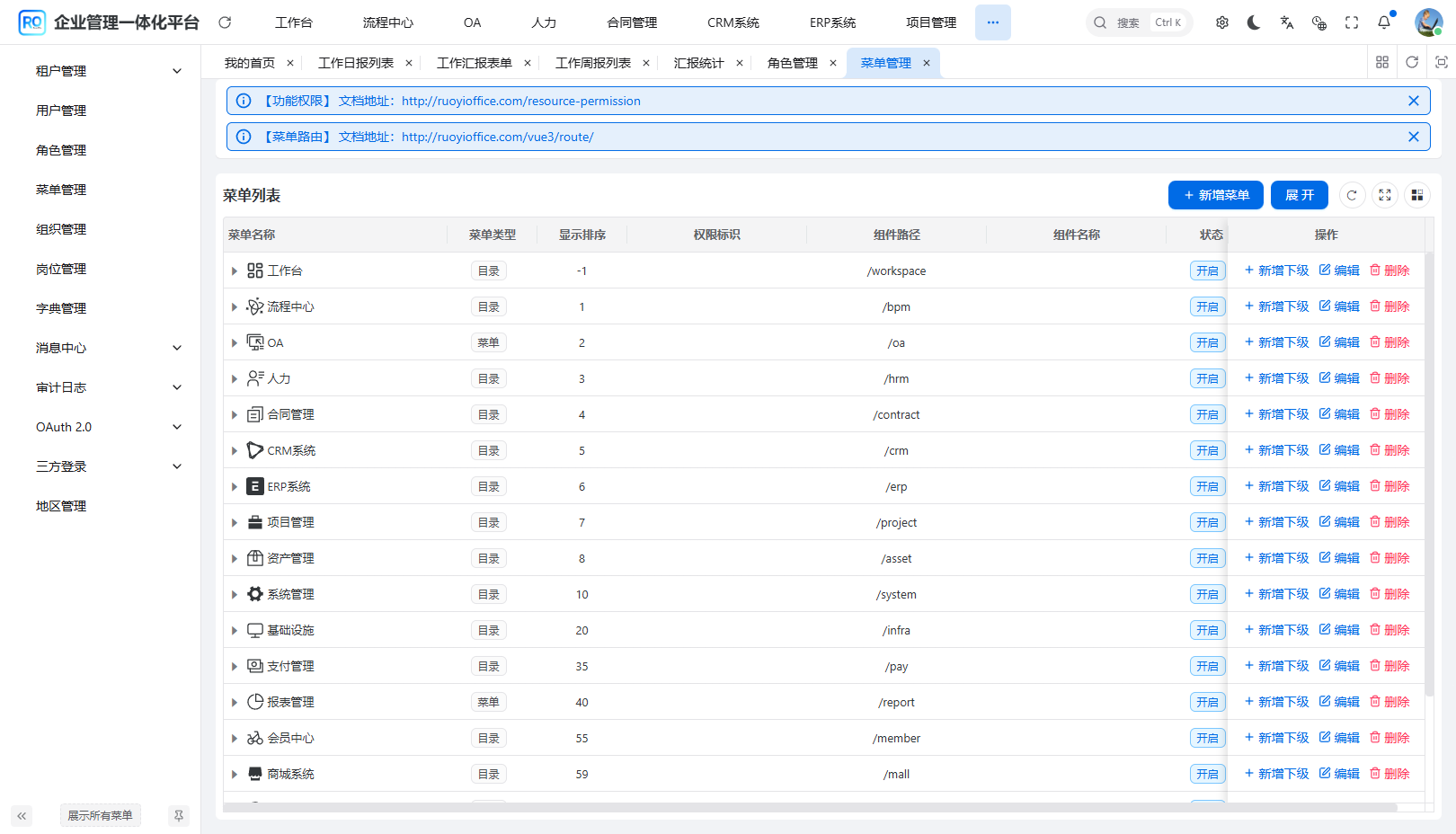Switch to the 角色管理 tab

pyautogui.click(x=795, y=63)
